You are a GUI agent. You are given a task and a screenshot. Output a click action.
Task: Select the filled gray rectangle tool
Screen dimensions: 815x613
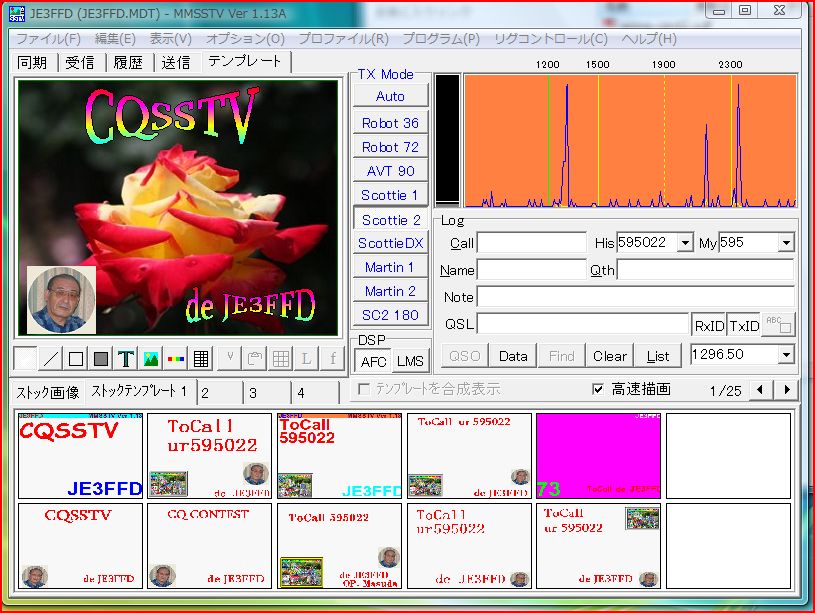101,358
